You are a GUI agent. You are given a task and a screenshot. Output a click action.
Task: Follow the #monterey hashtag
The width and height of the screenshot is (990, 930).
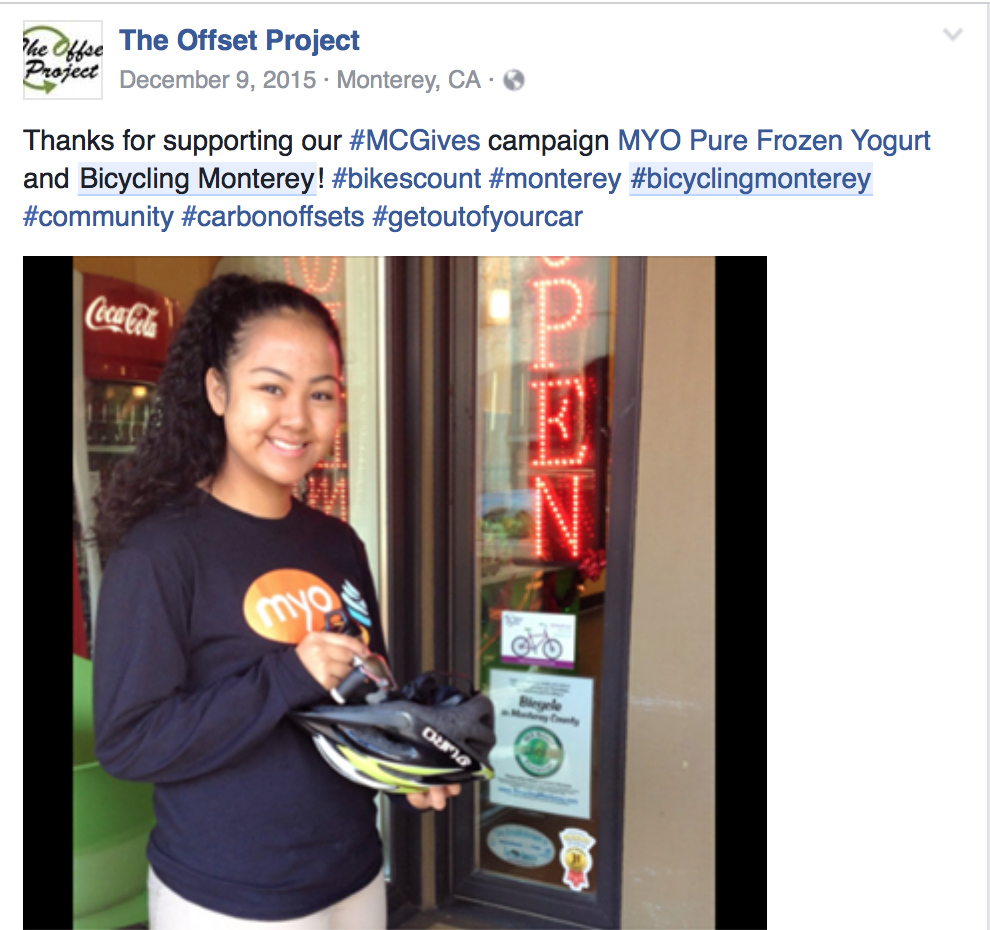[555, 179]
